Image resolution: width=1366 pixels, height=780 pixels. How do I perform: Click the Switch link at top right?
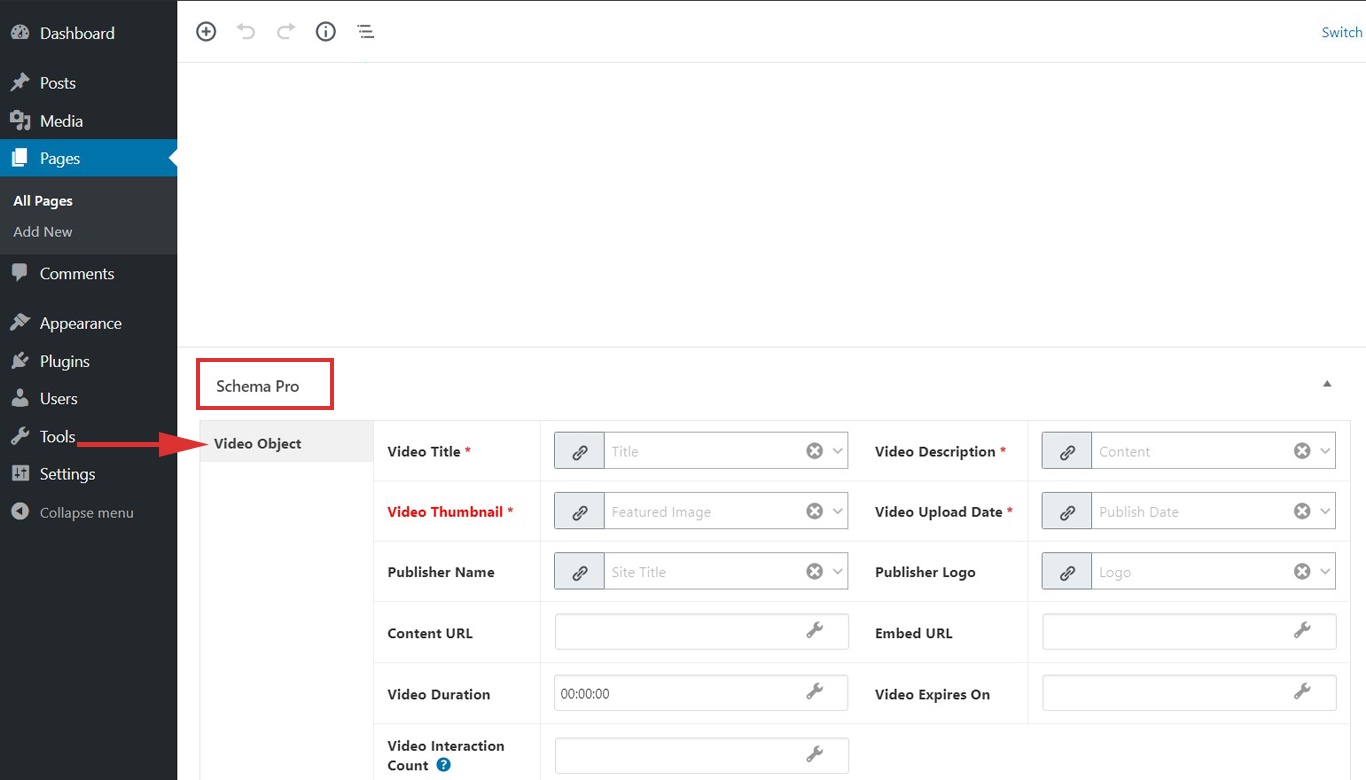tap(1341, 31)
